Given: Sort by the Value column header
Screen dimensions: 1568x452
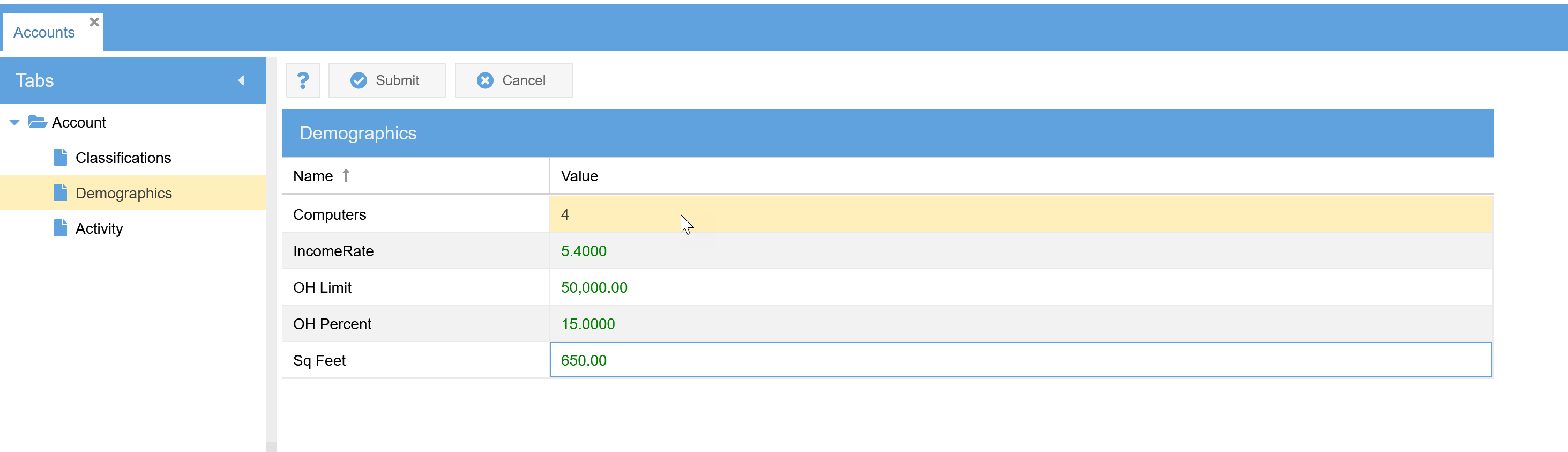Looking at the screenshot, I should (579, 176).
